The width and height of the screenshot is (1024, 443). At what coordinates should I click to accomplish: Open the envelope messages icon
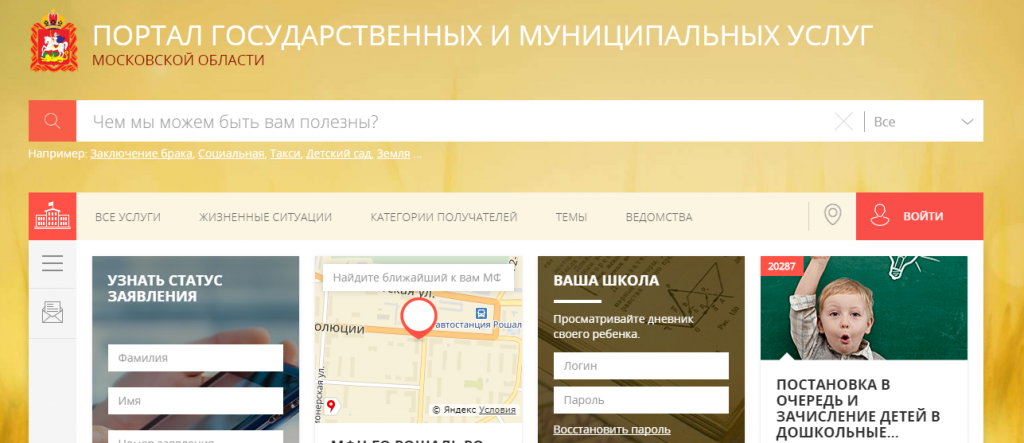52,313
